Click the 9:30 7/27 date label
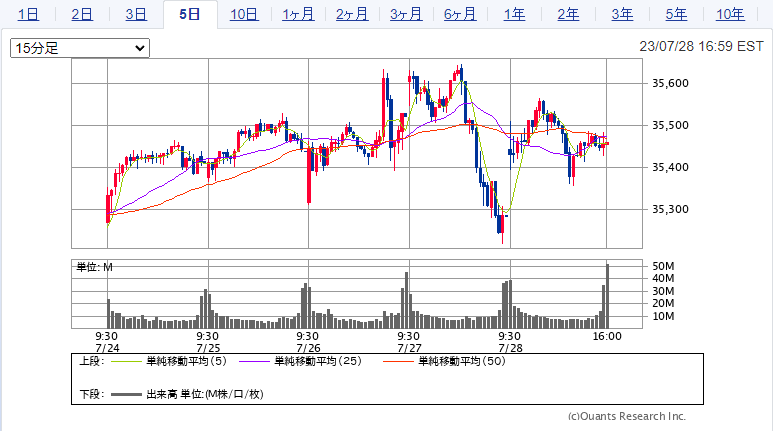The width and height of the screenshot is (773, 431). [x=409, y=342]
